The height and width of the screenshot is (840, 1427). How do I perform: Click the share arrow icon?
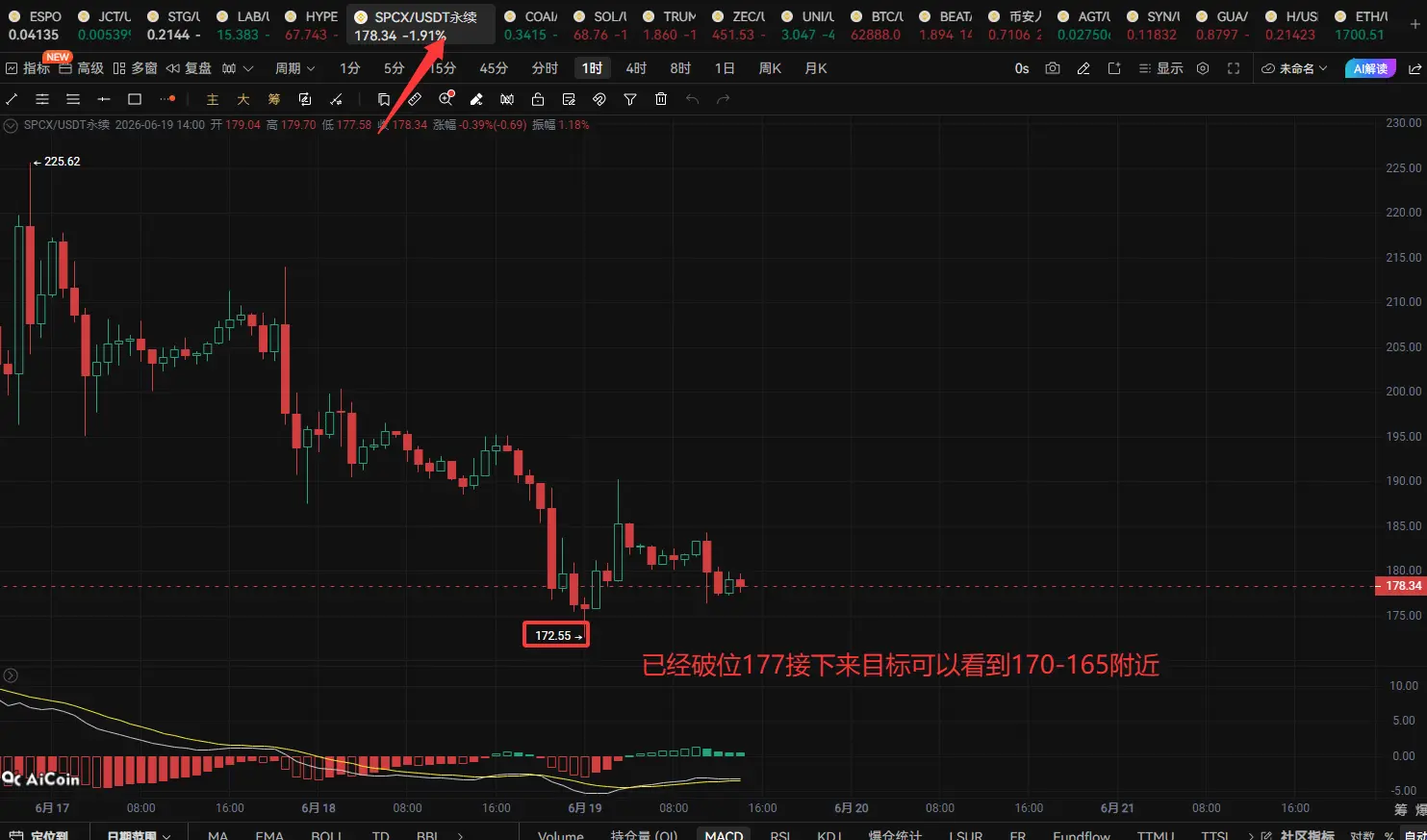tap(1414, 68)
